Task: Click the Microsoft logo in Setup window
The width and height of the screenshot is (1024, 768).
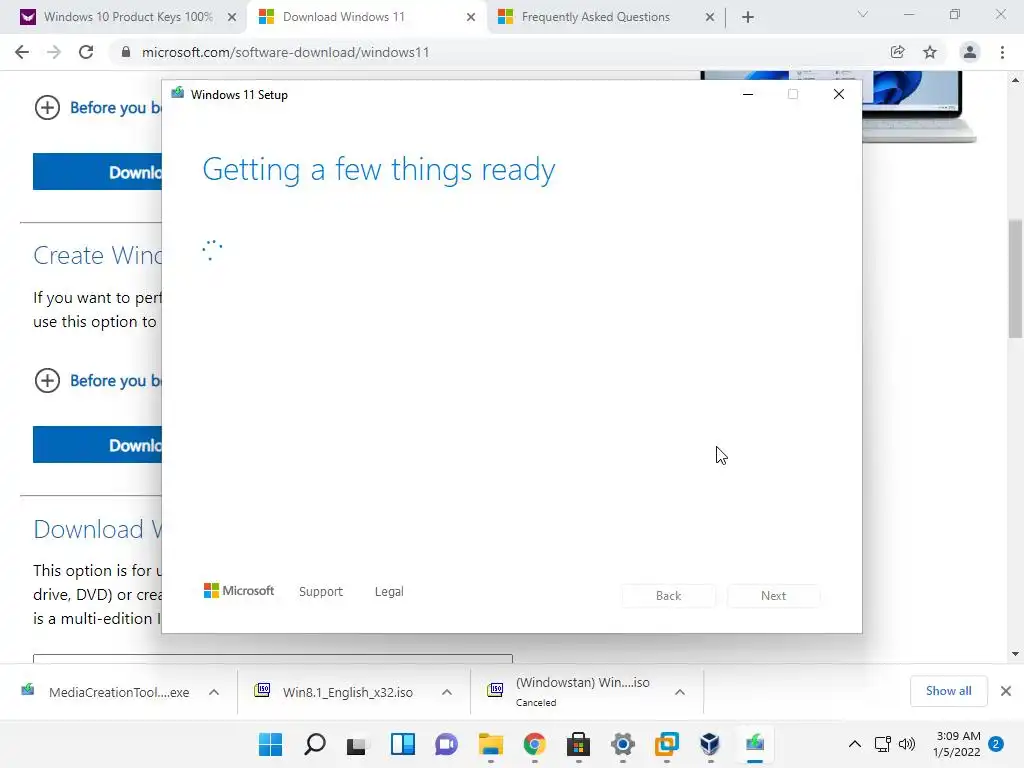Action: (x=239, y=591)
